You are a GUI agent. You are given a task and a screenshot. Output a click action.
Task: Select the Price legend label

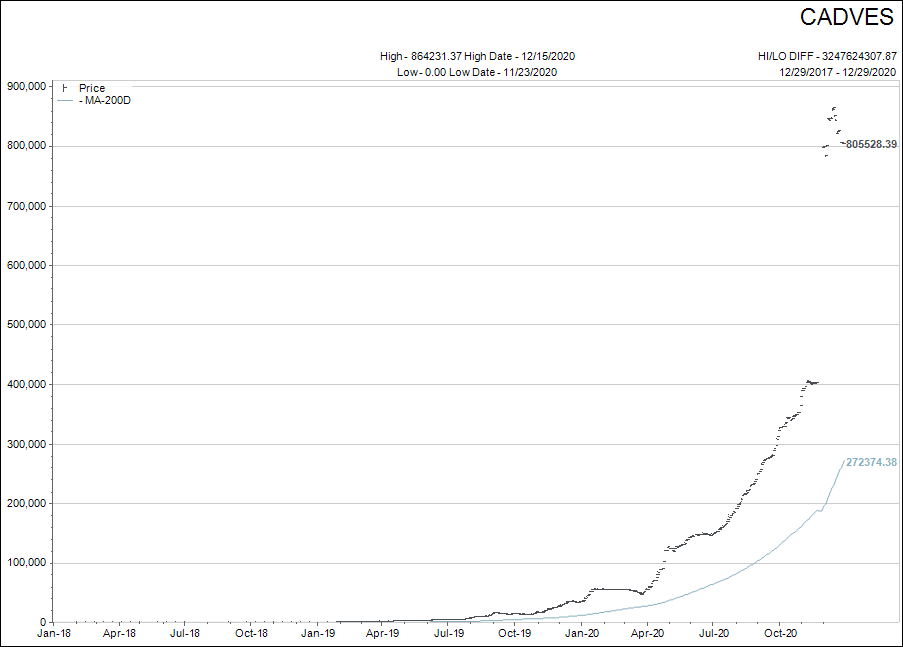(x=92, y=88)
